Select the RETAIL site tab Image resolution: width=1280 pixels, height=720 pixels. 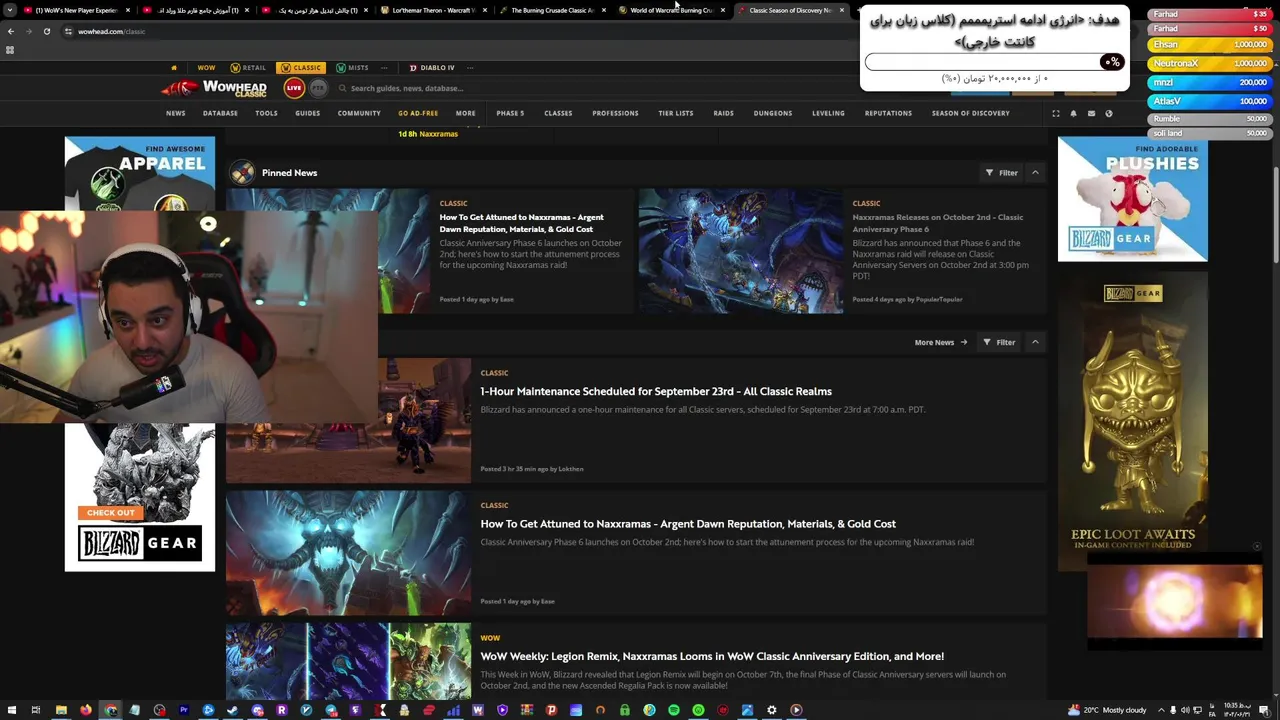249,68
